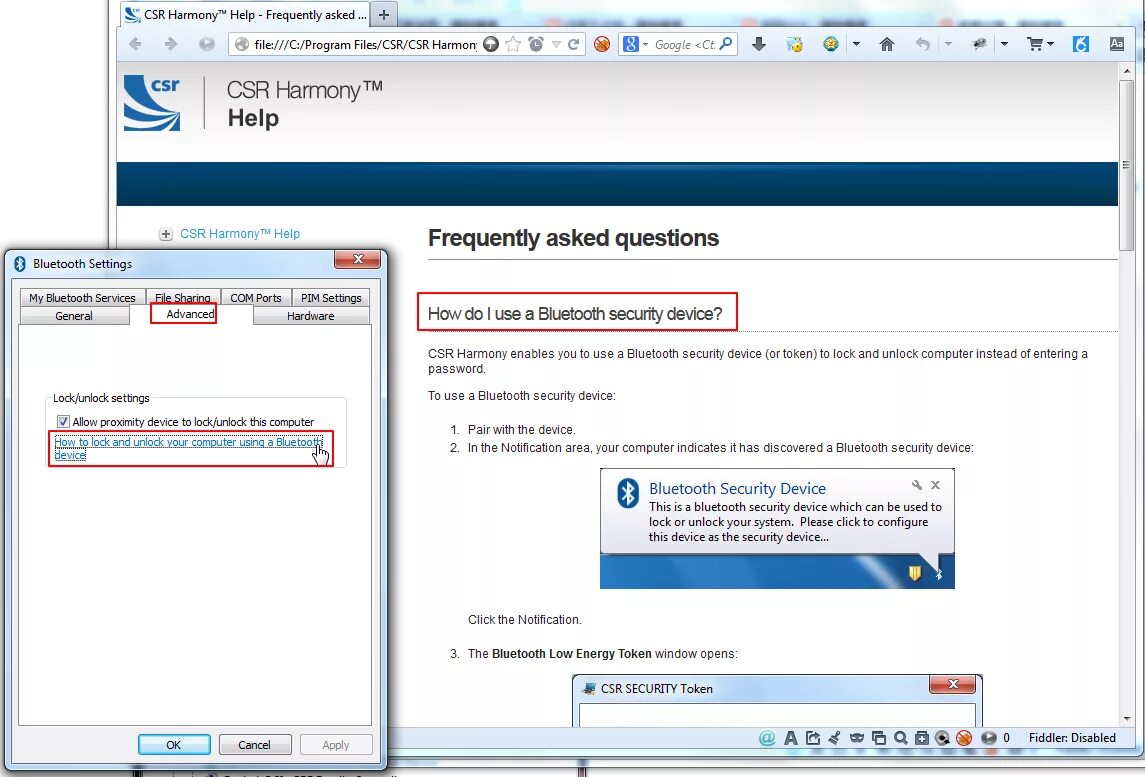The image size is (1145, 777).
Task: Click the blue icon left of Aa
Action: [x=1081, y=44]
